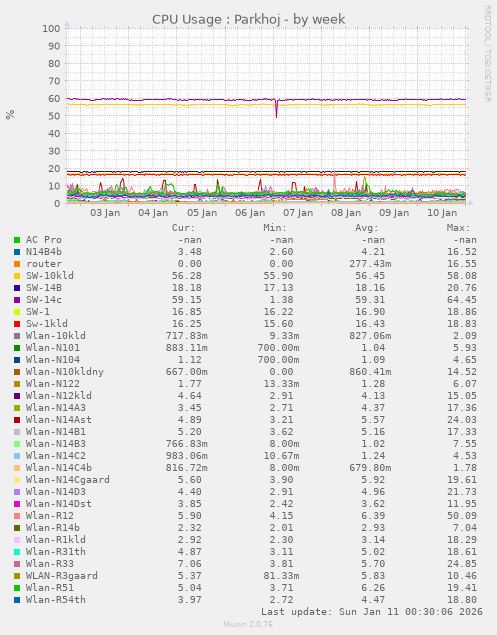The image size is (497, 635).
Task: Click the AC Pro green legend swatch
Action: (x=17, y=240)
